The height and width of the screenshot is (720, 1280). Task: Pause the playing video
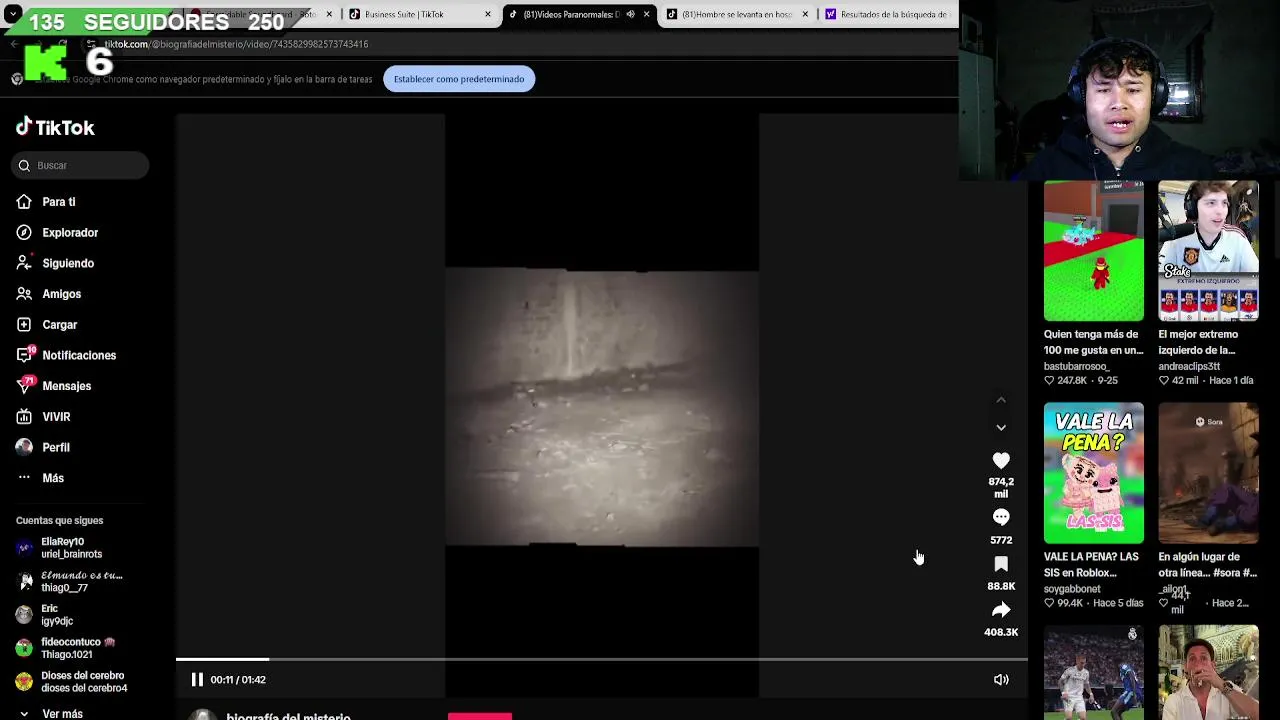(197, 679)
